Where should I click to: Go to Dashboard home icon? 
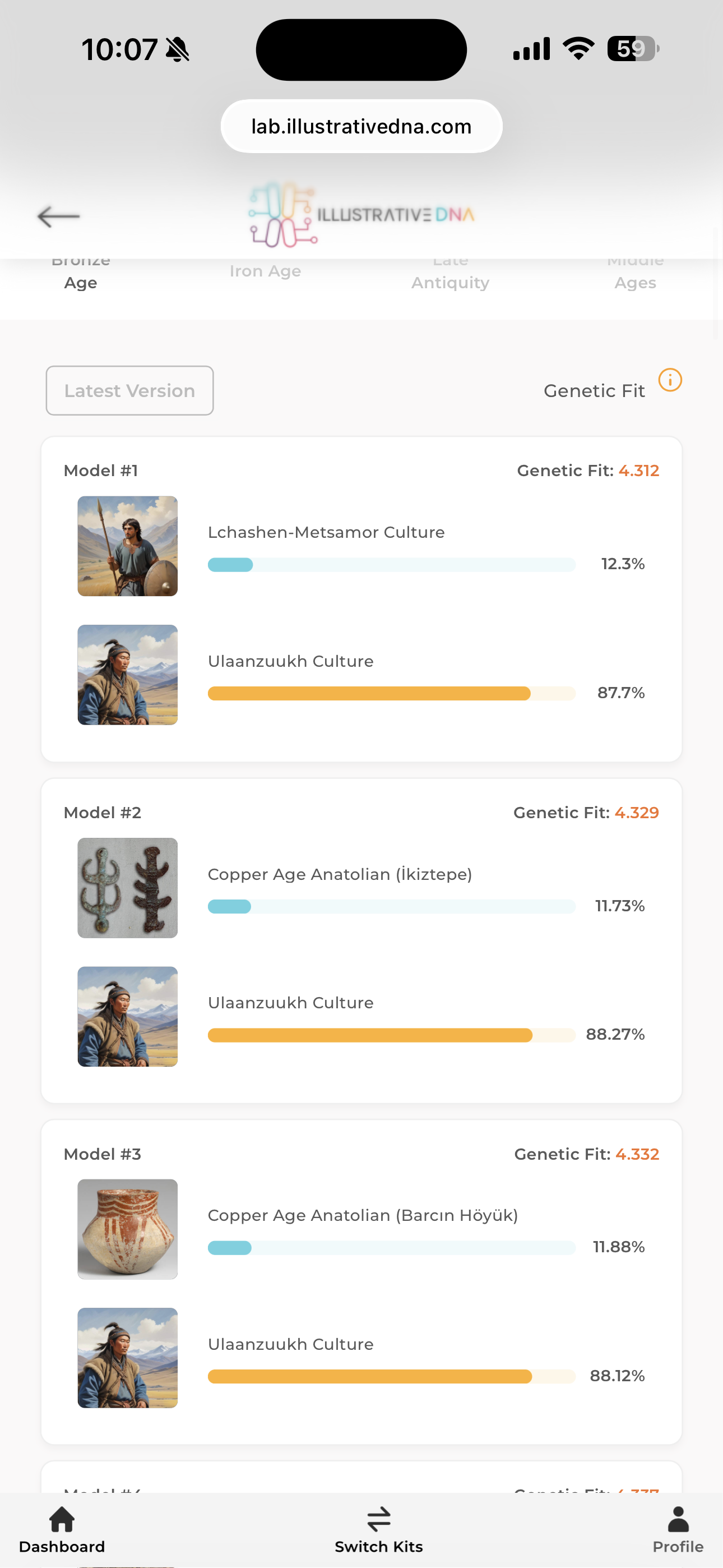coord(62,1520)
